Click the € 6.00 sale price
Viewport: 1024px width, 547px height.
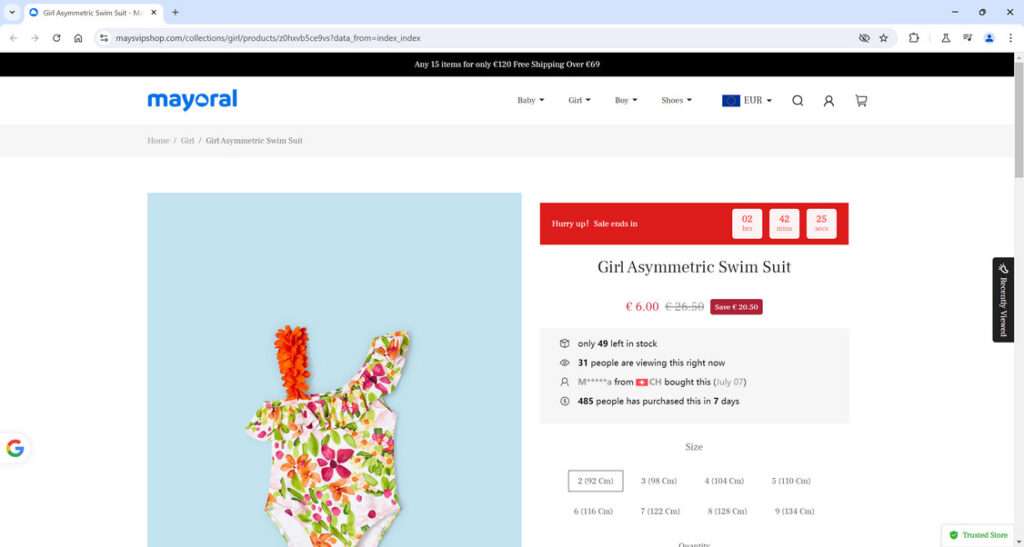pyautogui.click(x=642, y=307)
